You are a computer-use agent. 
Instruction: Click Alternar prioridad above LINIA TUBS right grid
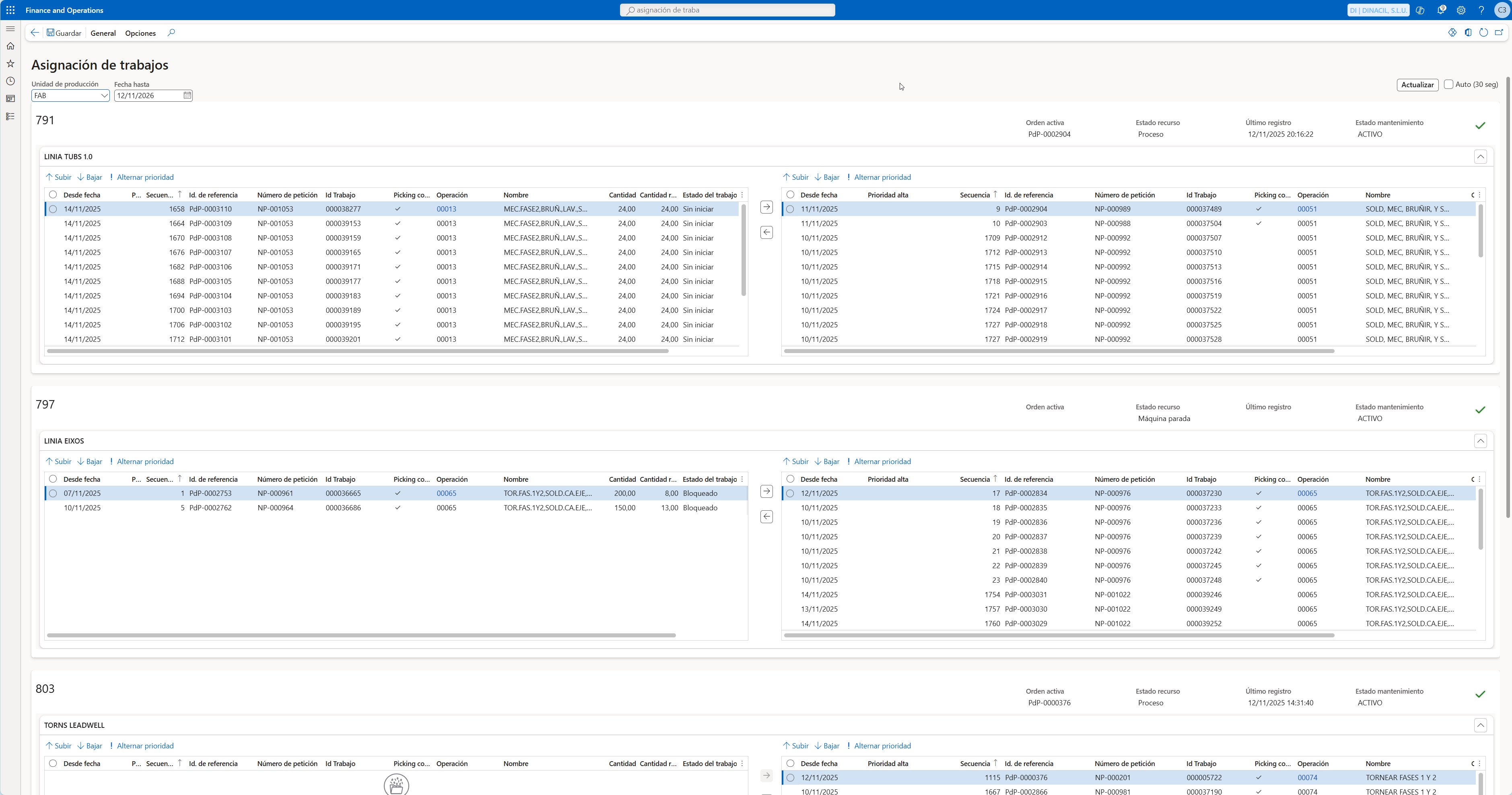[x=879, y=177]
